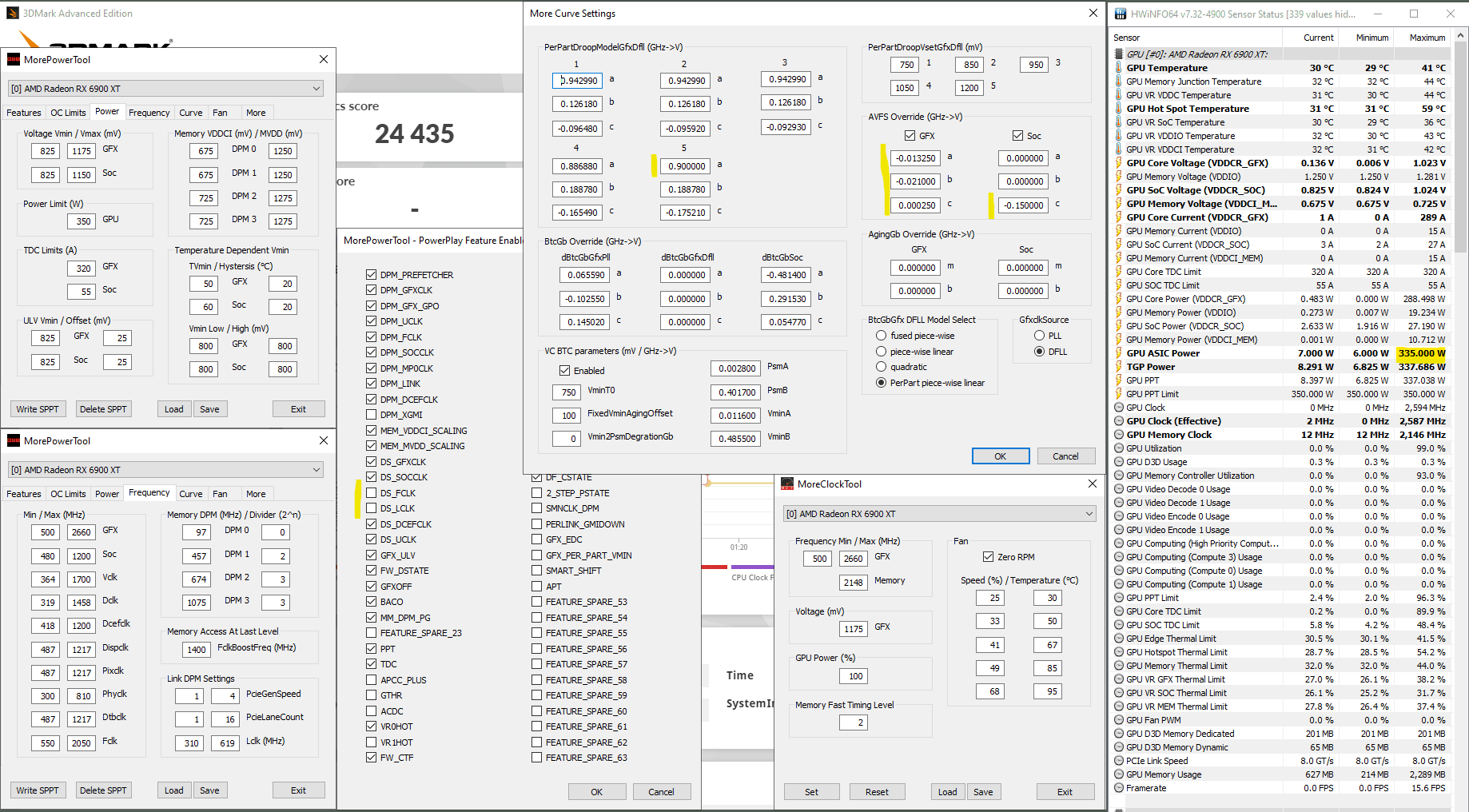The height and width of the screenshot is (812, 1469).
Task: Click the icon beside GPU Hot Spot Temperature
Action: [1119, 109]
